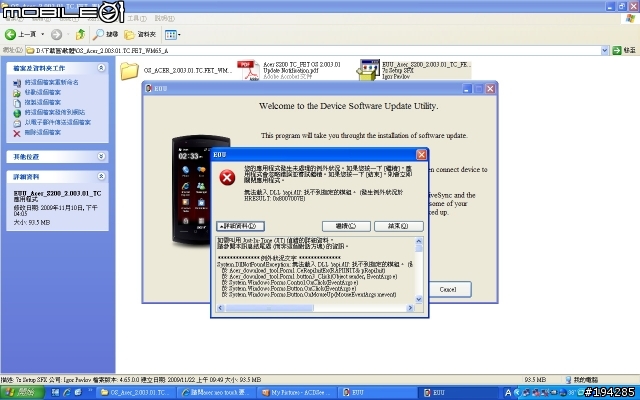Open the Tools menu in Explorer
The width and height of the screenshot is (640, 400).
(x=137, y=18)
